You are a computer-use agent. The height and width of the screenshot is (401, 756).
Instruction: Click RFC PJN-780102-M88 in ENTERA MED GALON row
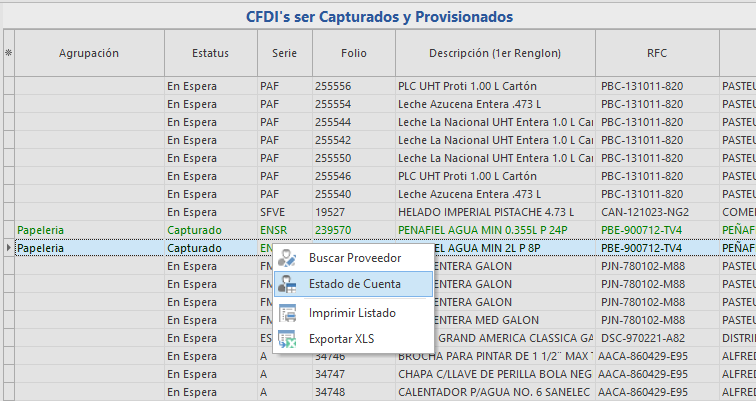point(657,320)
